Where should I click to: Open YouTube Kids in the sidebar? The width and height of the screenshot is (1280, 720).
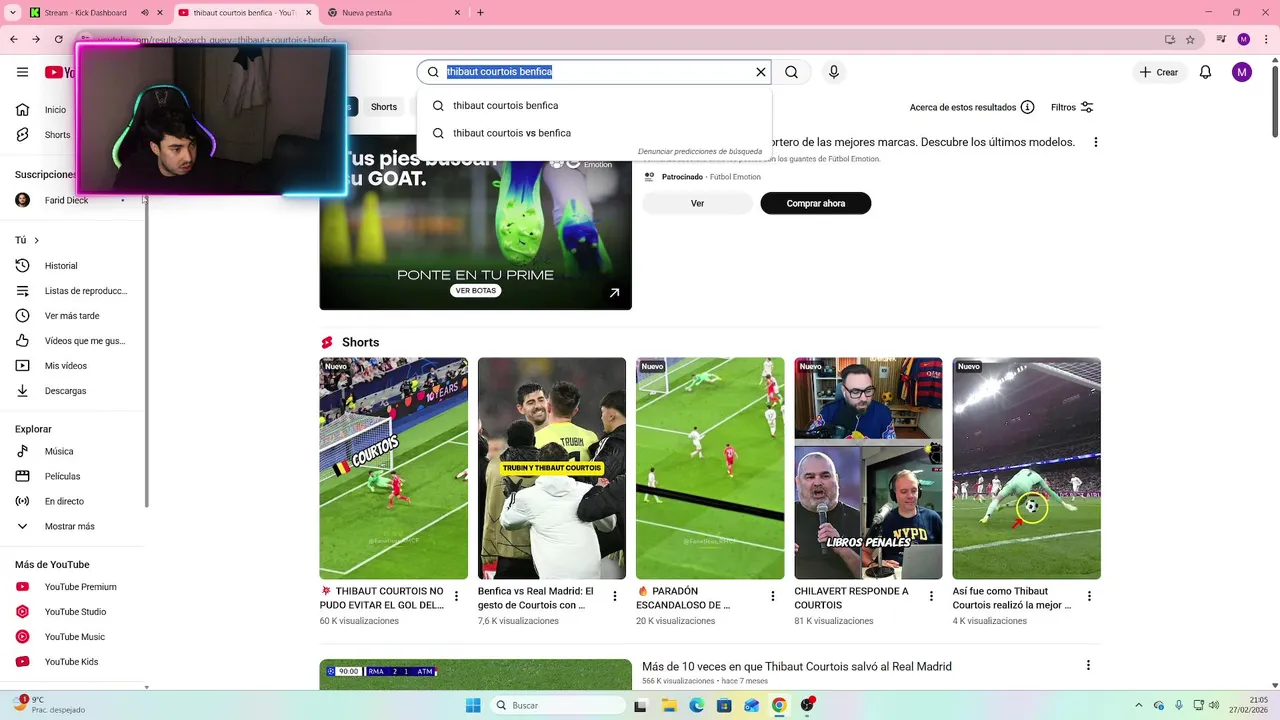point(72,662)
